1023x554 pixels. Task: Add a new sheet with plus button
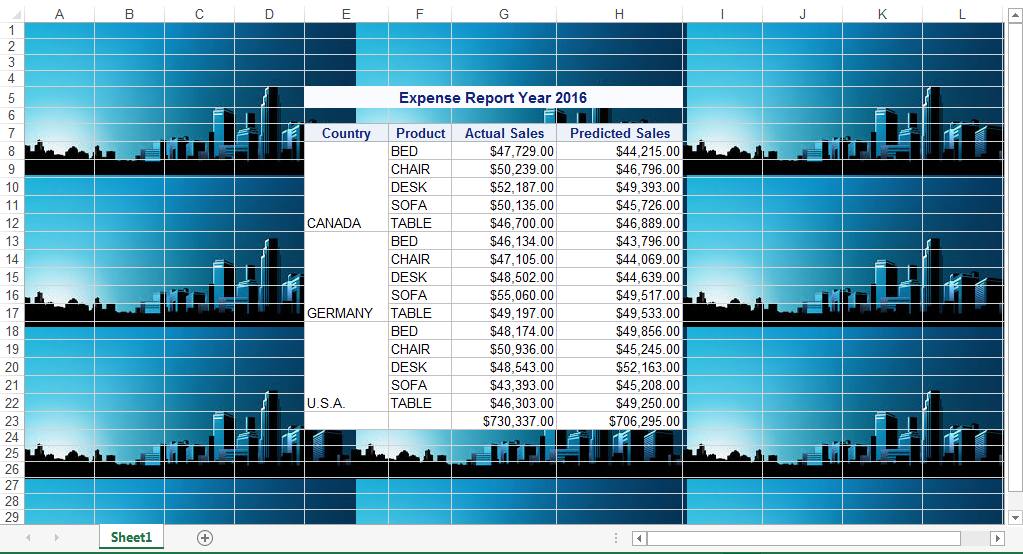[205, 538]
